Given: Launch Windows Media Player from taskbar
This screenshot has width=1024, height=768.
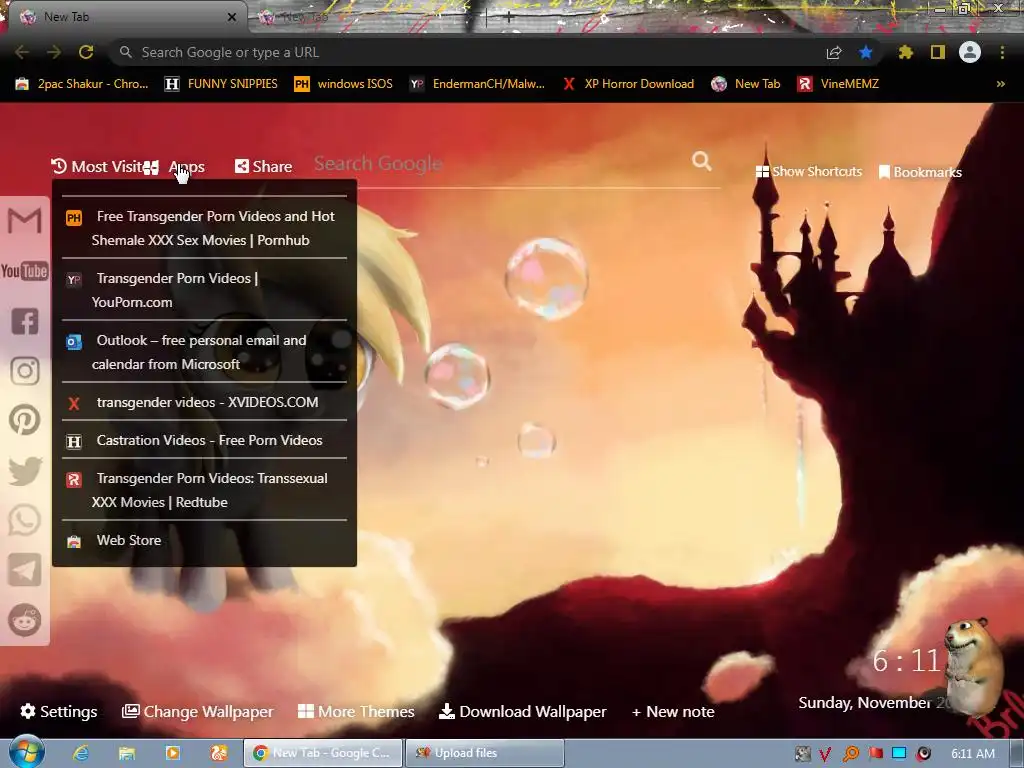Looking at the screenshot, I should [172, 753].
